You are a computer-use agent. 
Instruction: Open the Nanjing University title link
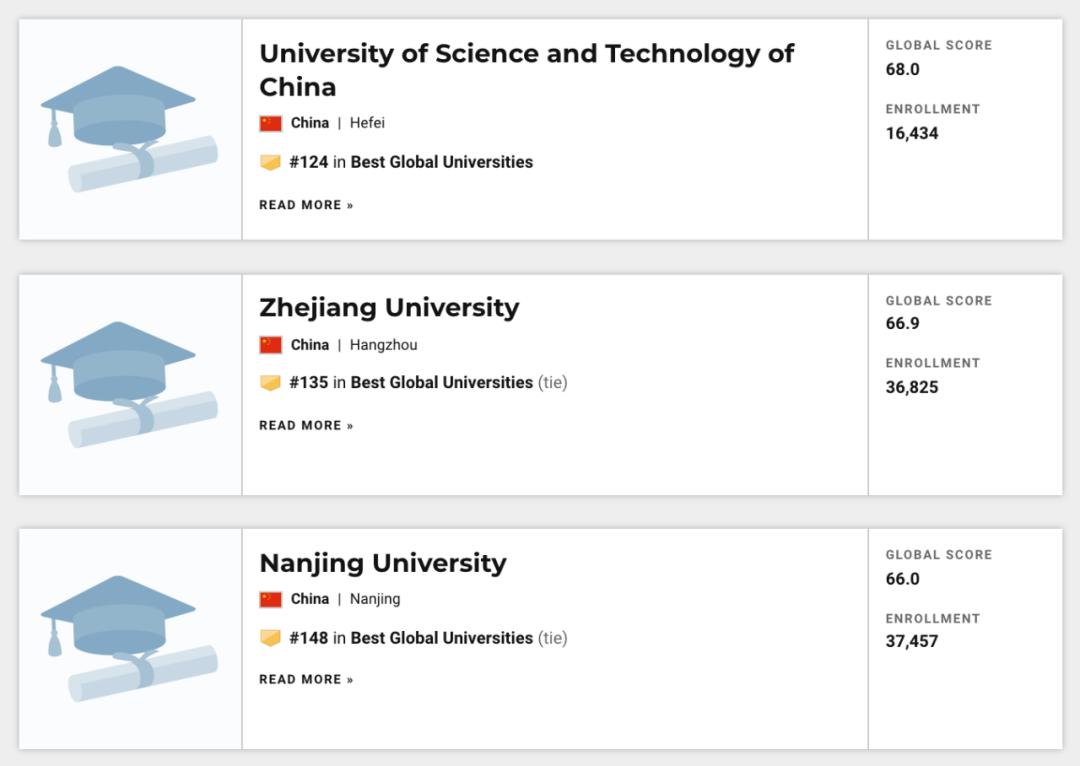382,563
